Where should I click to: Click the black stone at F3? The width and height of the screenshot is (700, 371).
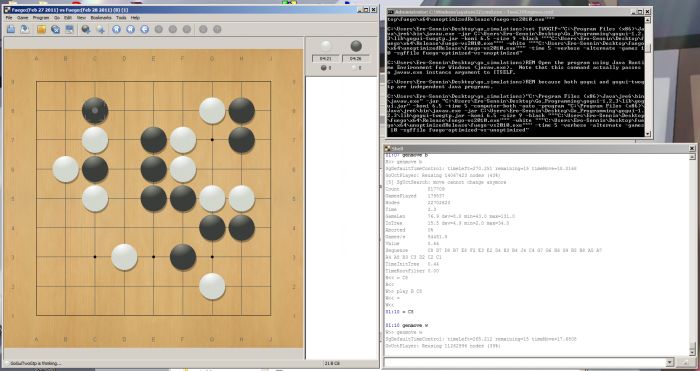[x=183, y=257]
